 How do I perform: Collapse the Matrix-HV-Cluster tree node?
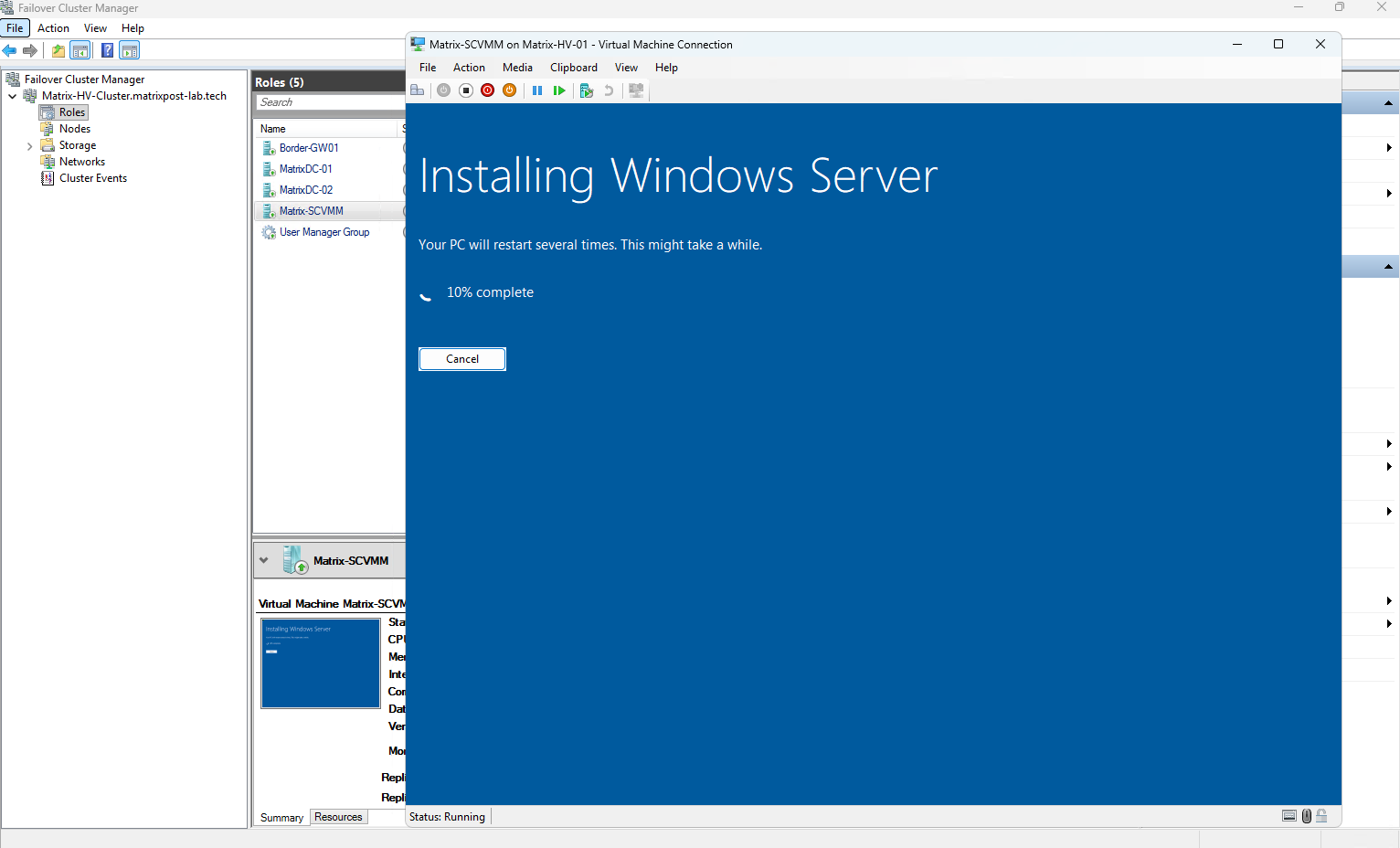tap(12, 96)
